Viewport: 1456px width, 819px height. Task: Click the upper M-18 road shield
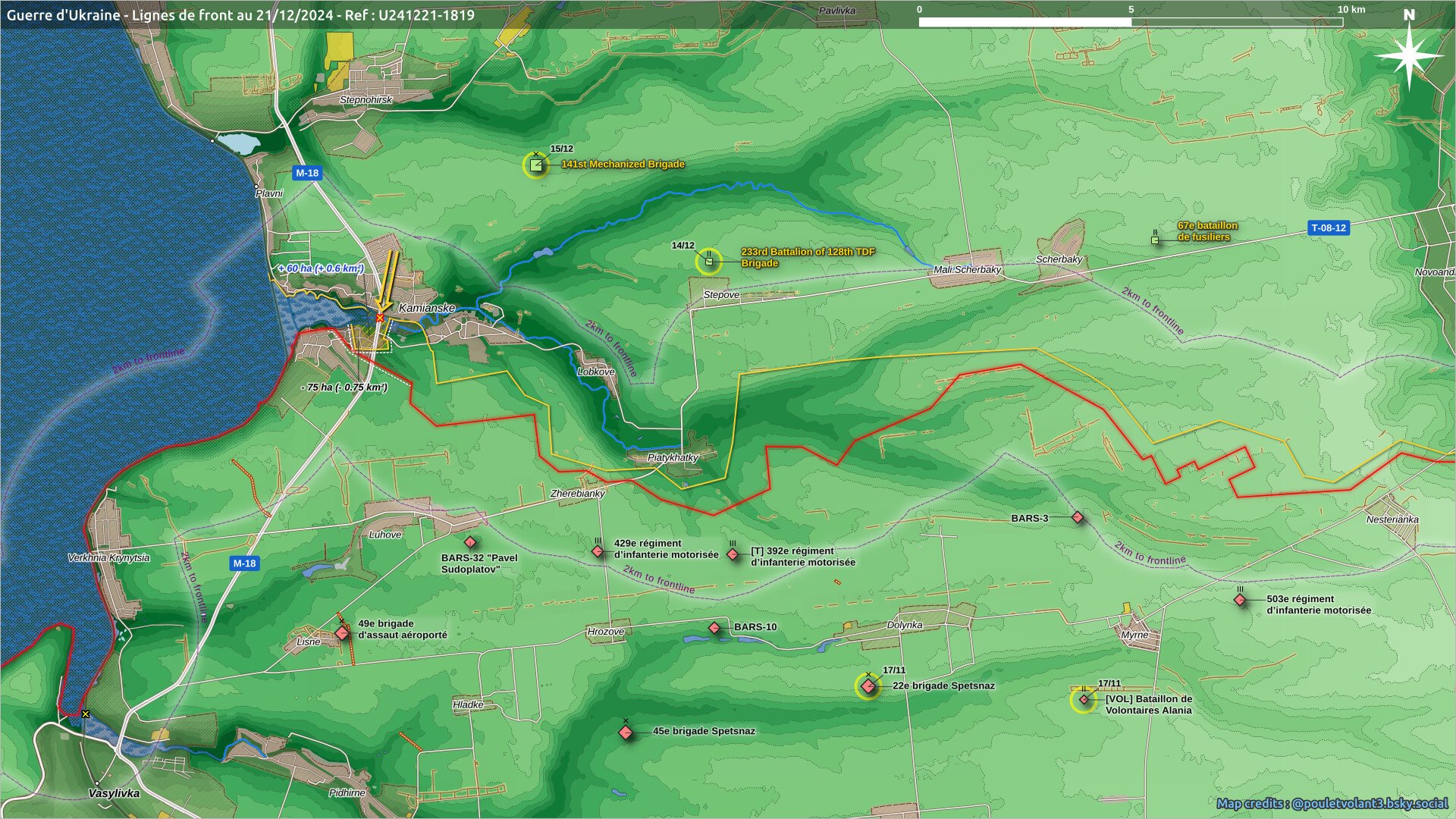(x=307, y=173)
